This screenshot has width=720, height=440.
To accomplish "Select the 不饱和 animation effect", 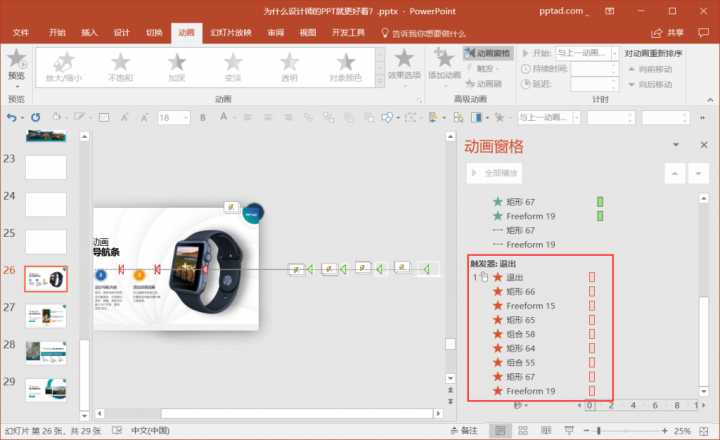I will click(121, 68).
